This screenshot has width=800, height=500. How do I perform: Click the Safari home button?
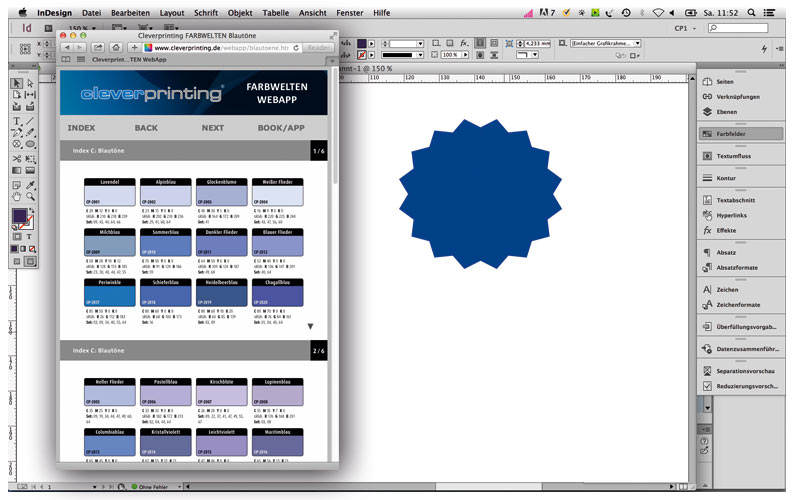(x=116, y=47)
